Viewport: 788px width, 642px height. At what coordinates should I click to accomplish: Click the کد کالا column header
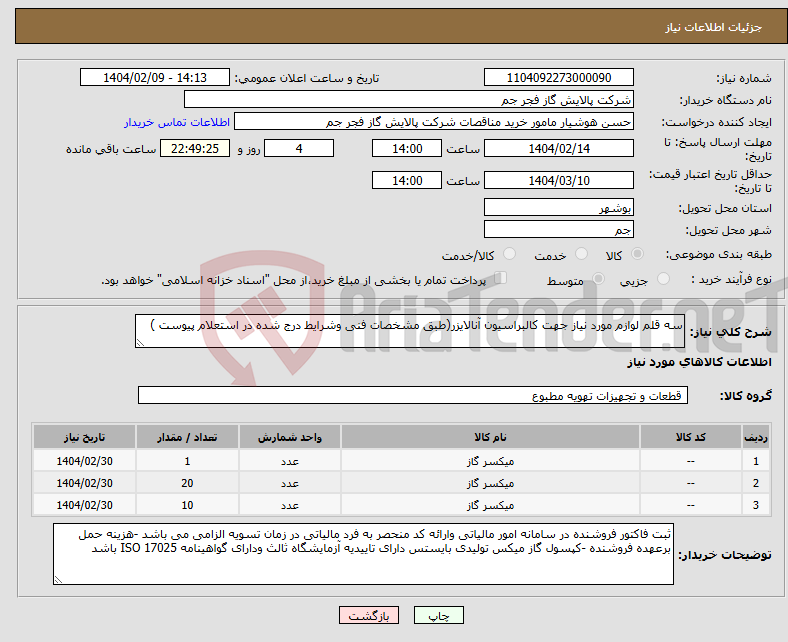(x=691, y=437)
